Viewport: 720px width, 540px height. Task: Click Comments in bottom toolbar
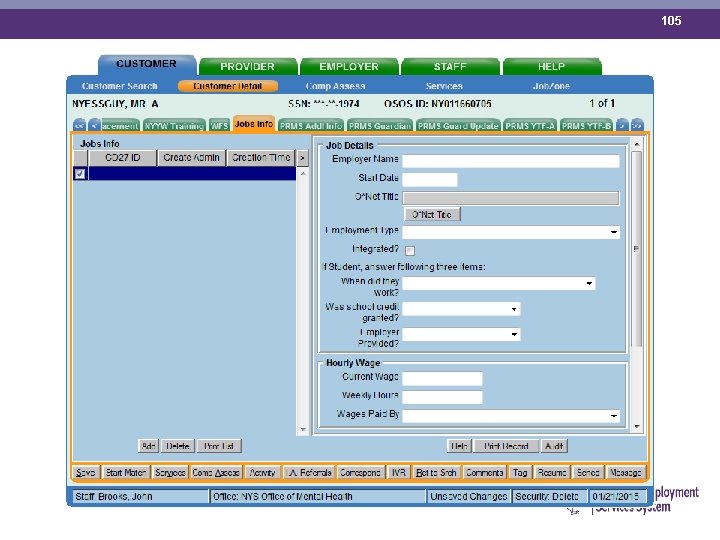pyautogui.click(x=484, y=472)
